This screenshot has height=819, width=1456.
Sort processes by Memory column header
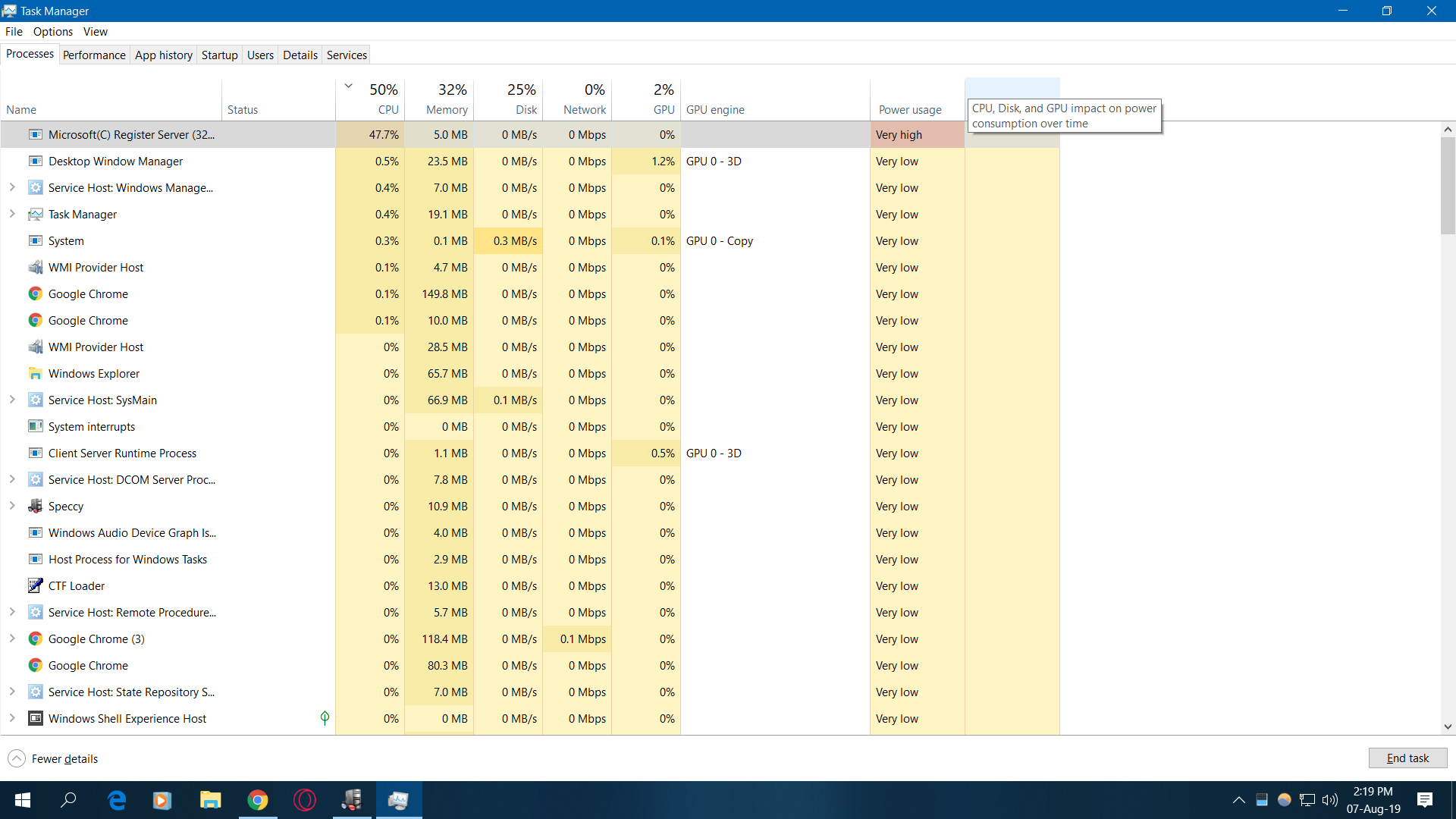tap(439, 99)
